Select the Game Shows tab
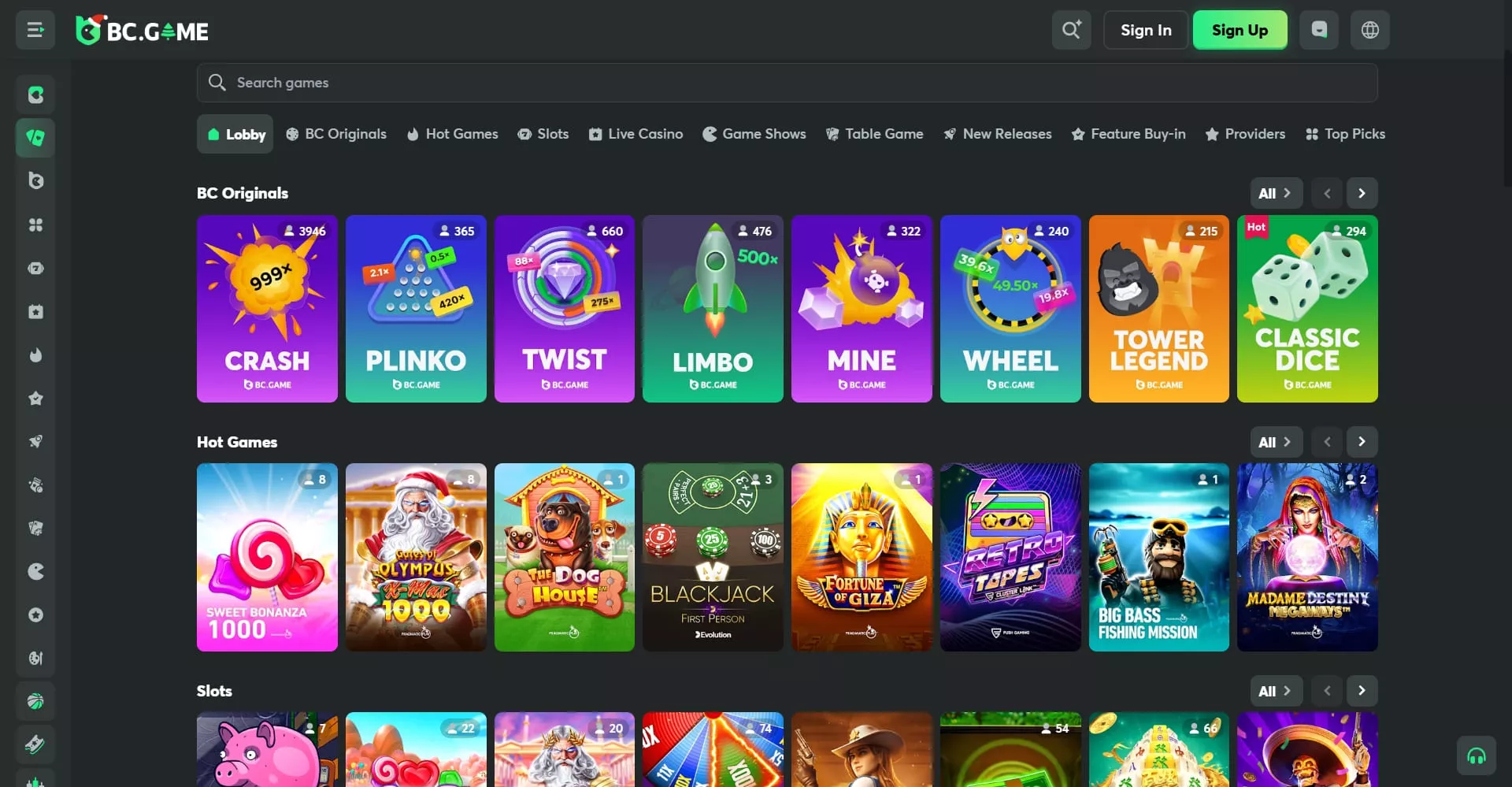Screen dimensions: 1512x787 coord(754,134)
